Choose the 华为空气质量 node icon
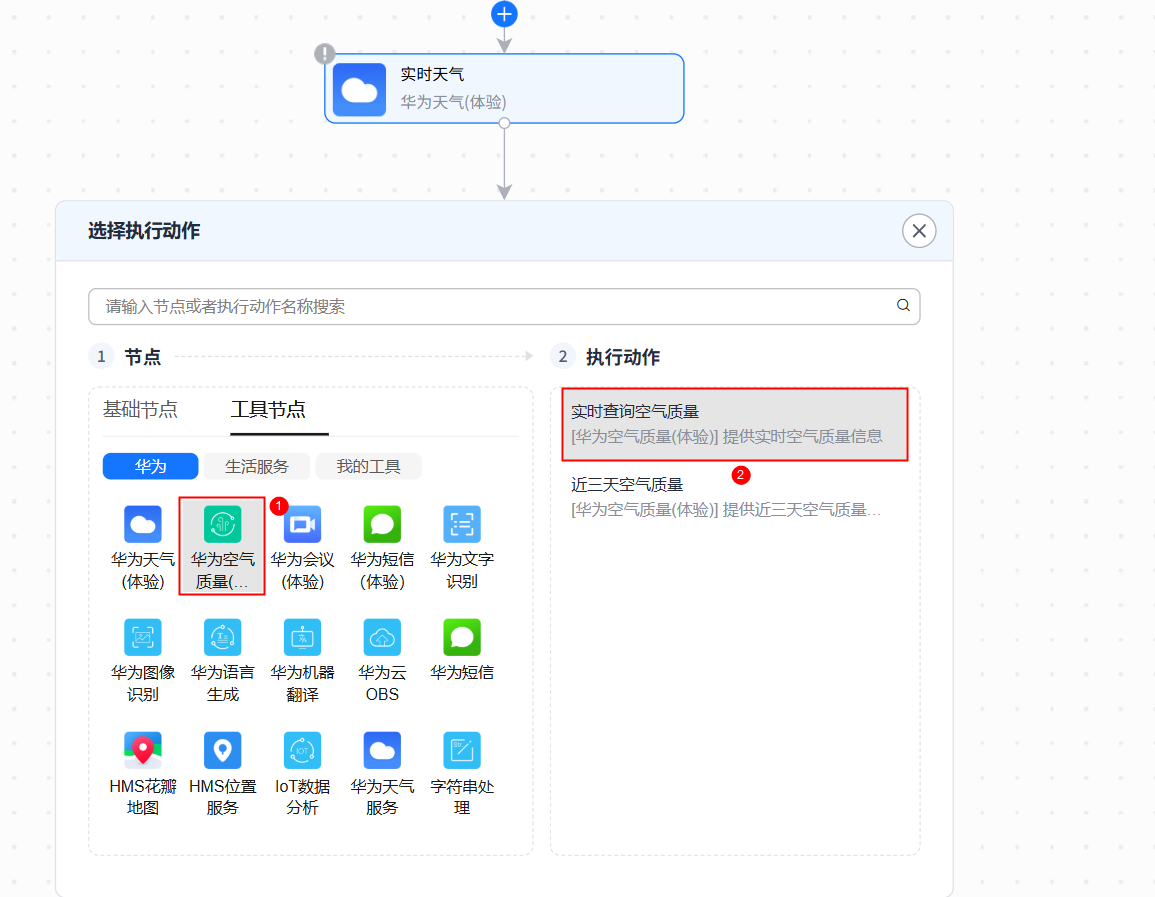Image resolution: width=1155 pixels, height=897 pixels. tap(222, 524)
